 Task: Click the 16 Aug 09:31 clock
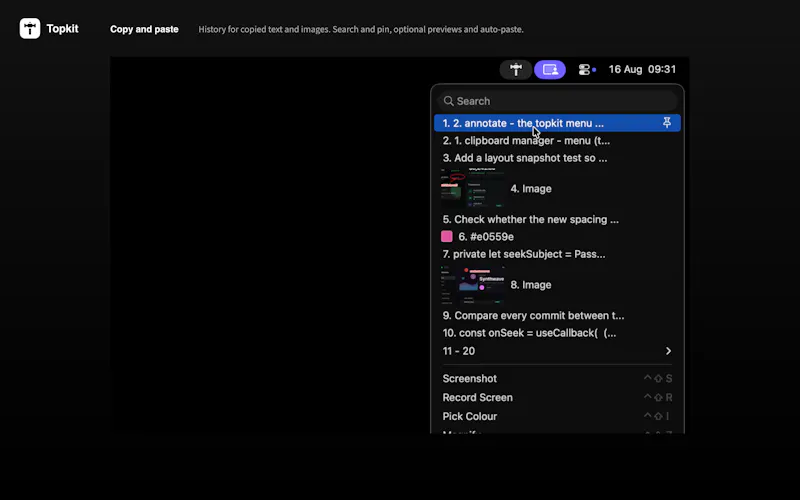642,69
